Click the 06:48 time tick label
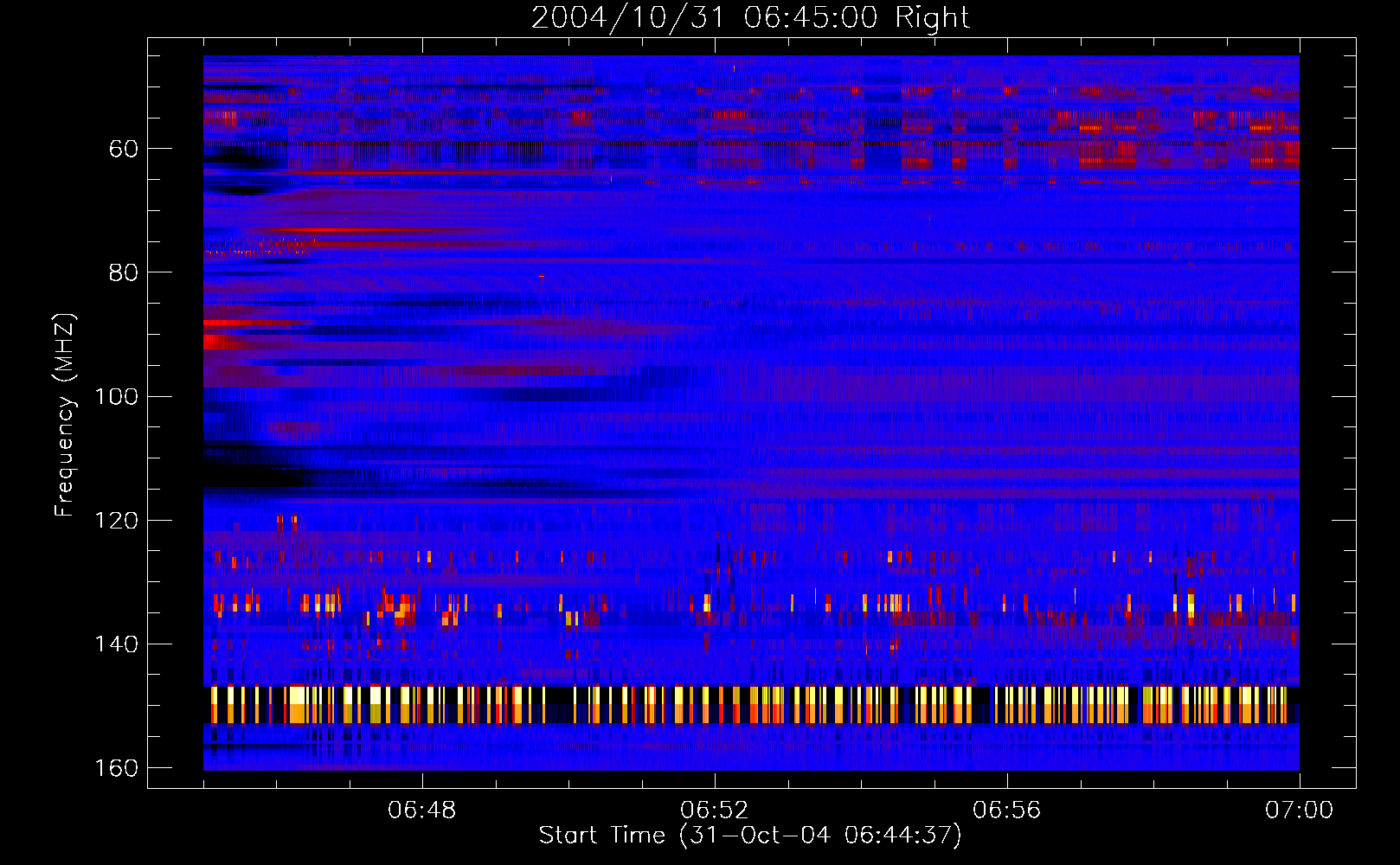This screenshot has width=1400, height=865. point(422,811)
